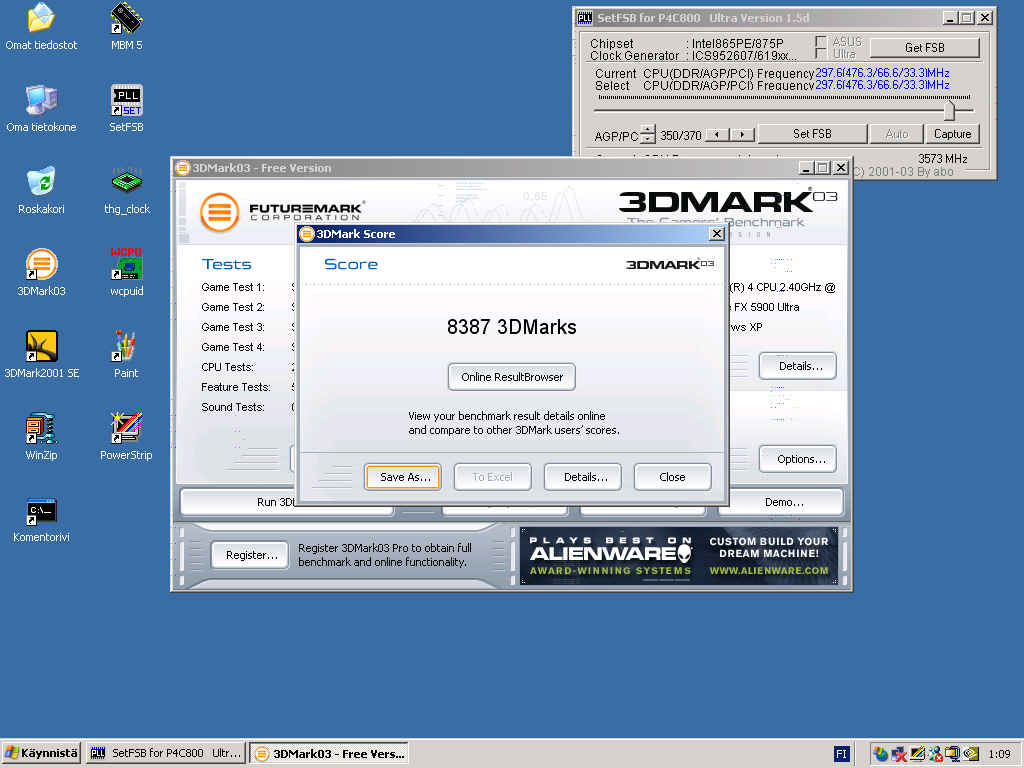The image size is (1024, 768).
Task: Open the 3DMark03 desktop shortcut
Action: point(41,266)
